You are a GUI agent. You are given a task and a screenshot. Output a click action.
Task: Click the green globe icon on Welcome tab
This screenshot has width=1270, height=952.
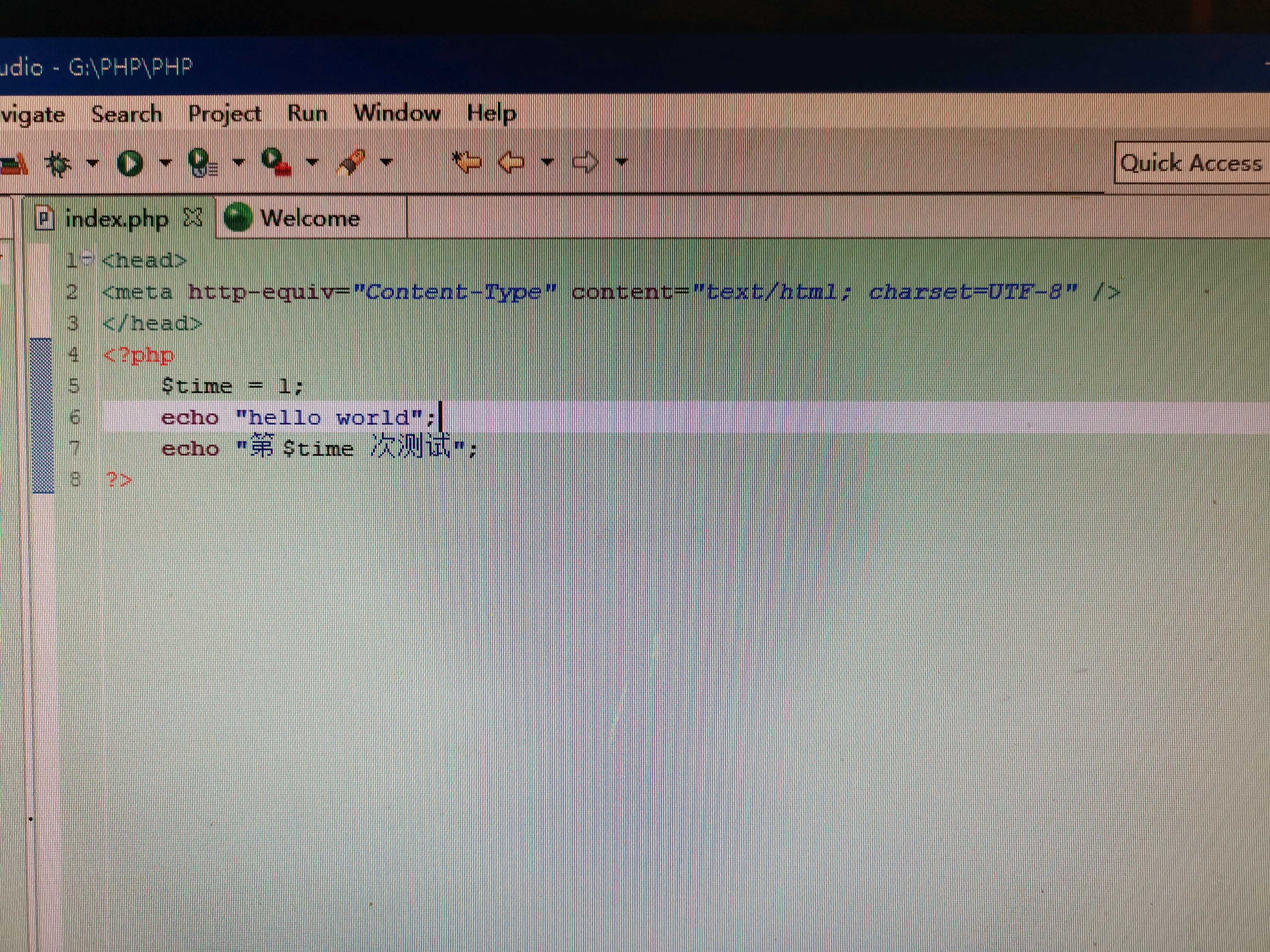click(238, 218)
